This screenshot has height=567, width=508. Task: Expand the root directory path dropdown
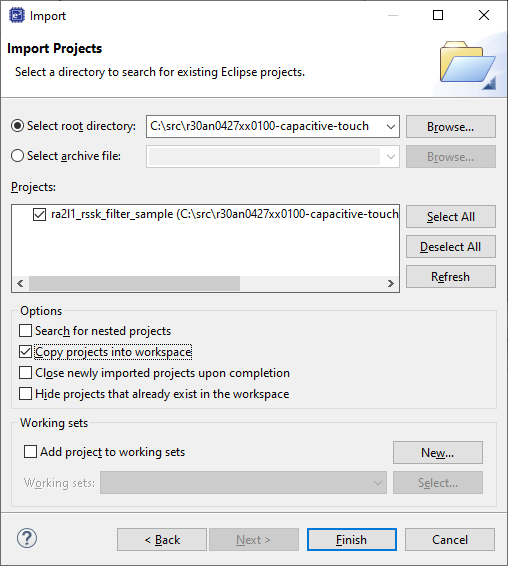click(390, 127)
